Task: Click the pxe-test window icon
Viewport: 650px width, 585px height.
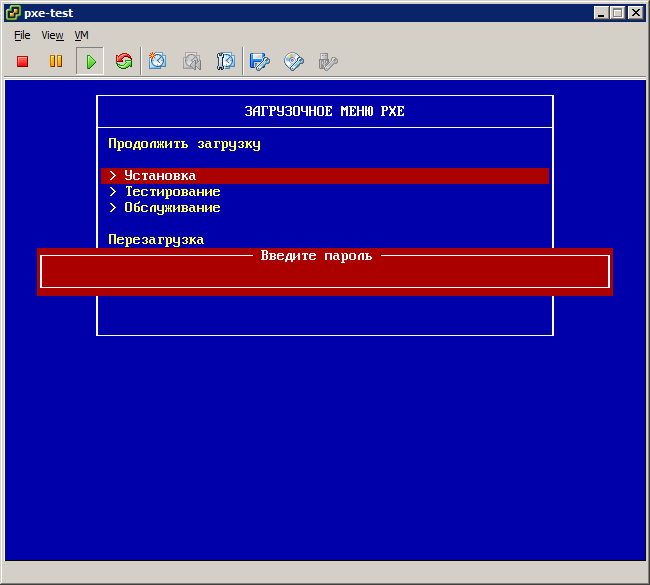Action: point(13,13)
